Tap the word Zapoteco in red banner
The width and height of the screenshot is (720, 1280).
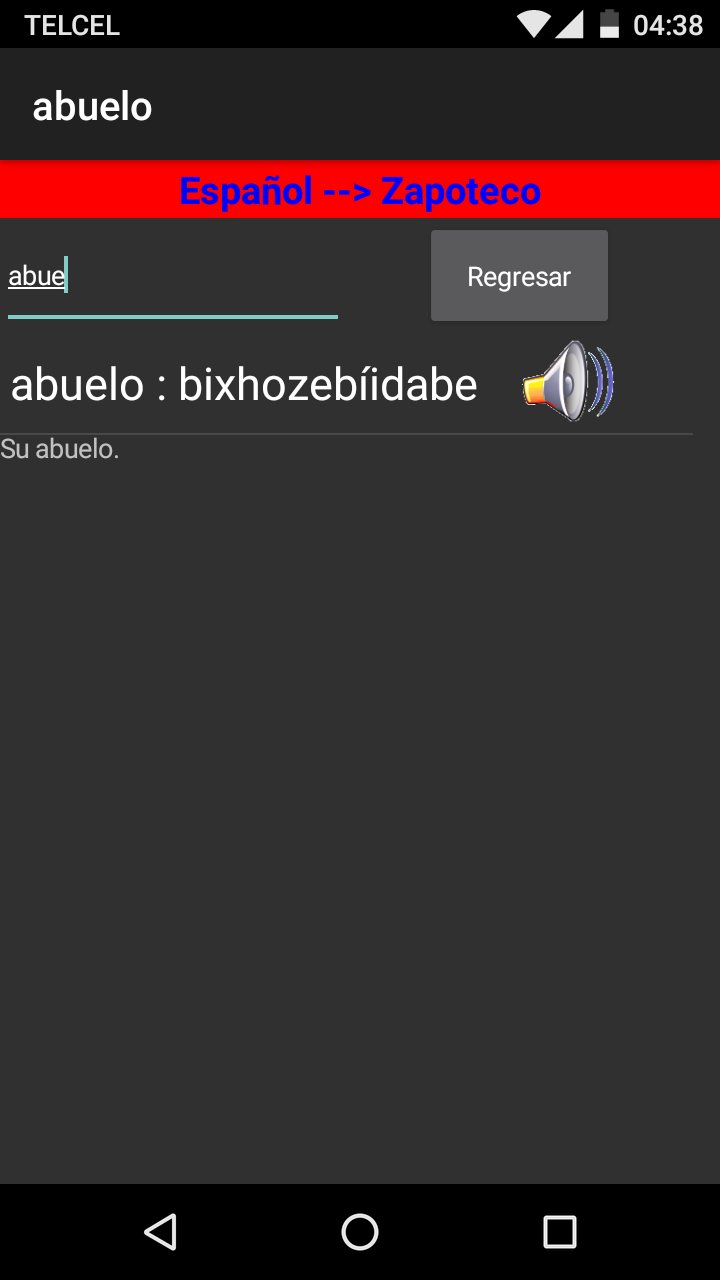pos(461,190)
